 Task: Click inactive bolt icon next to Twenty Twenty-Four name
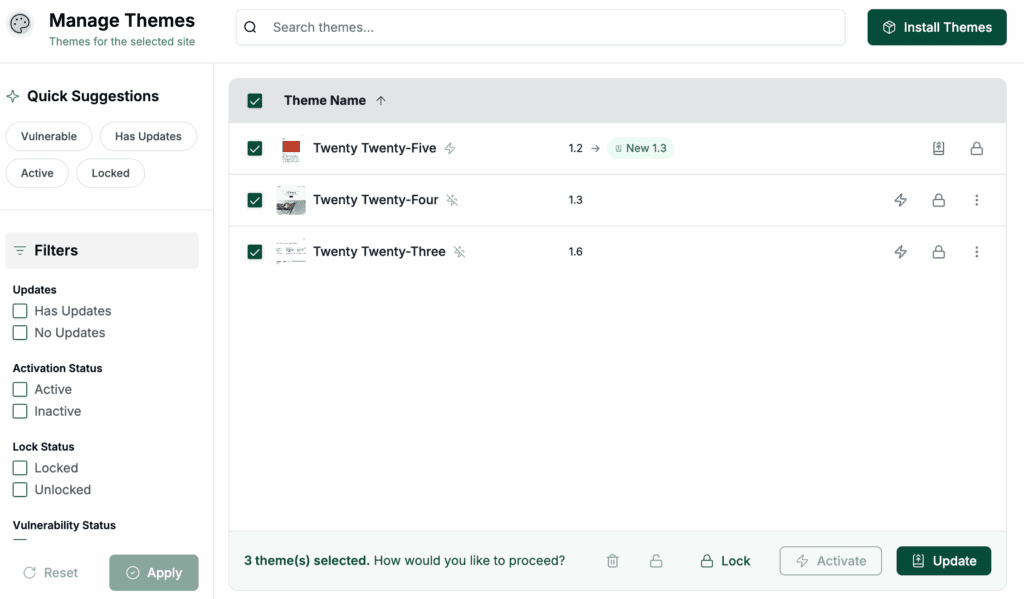coord(452,200)
